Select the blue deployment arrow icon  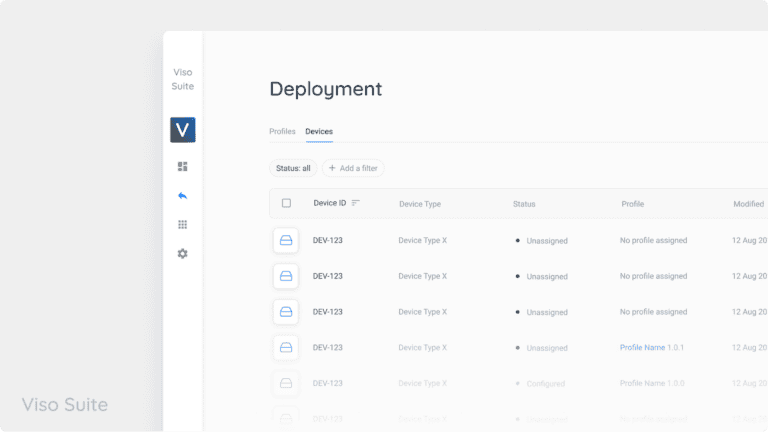pos(182,196)
